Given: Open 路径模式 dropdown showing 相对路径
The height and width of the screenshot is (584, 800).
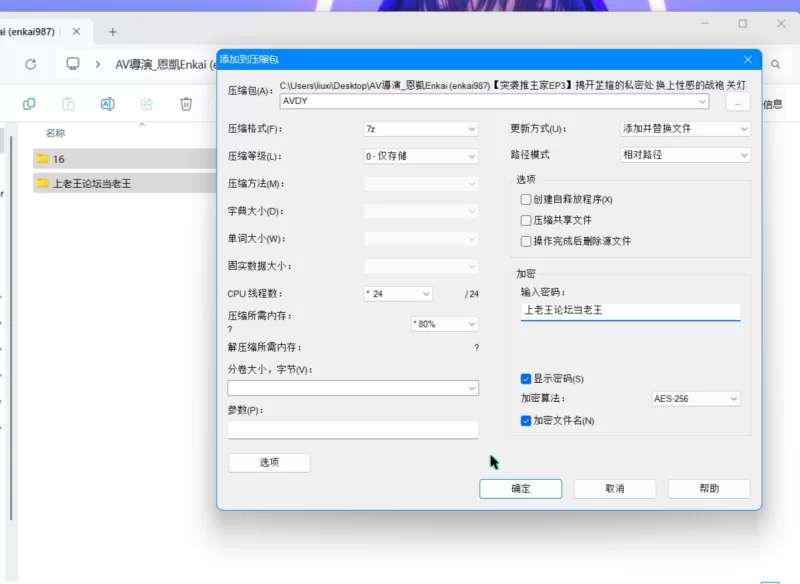Looking at the screenshot, I should click(685, 155).
